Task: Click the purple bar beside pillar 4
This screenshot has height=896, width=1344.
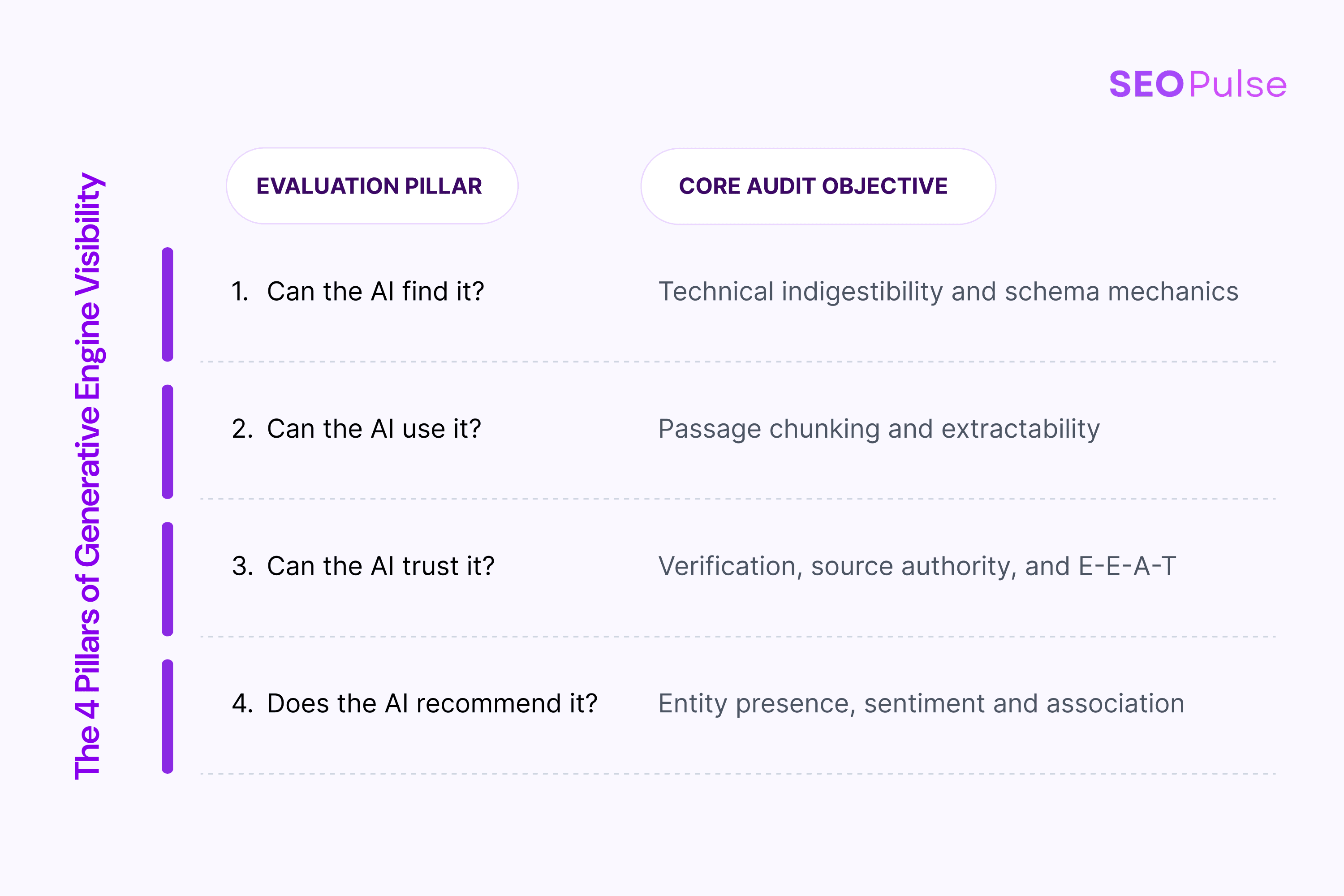Action: point(168,716)
